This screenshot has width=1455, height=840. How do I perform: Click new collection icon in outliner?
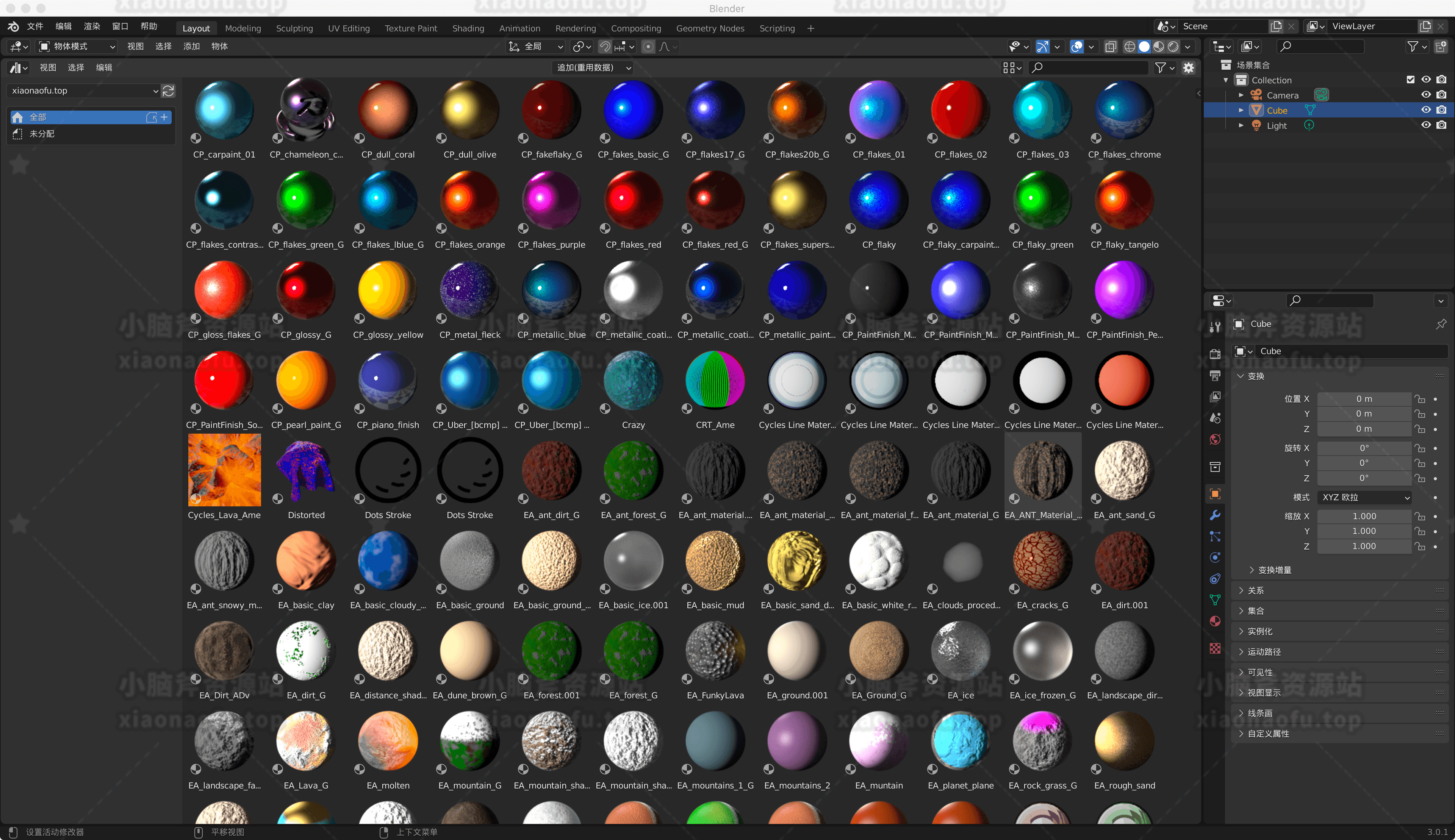[1441, 47]
